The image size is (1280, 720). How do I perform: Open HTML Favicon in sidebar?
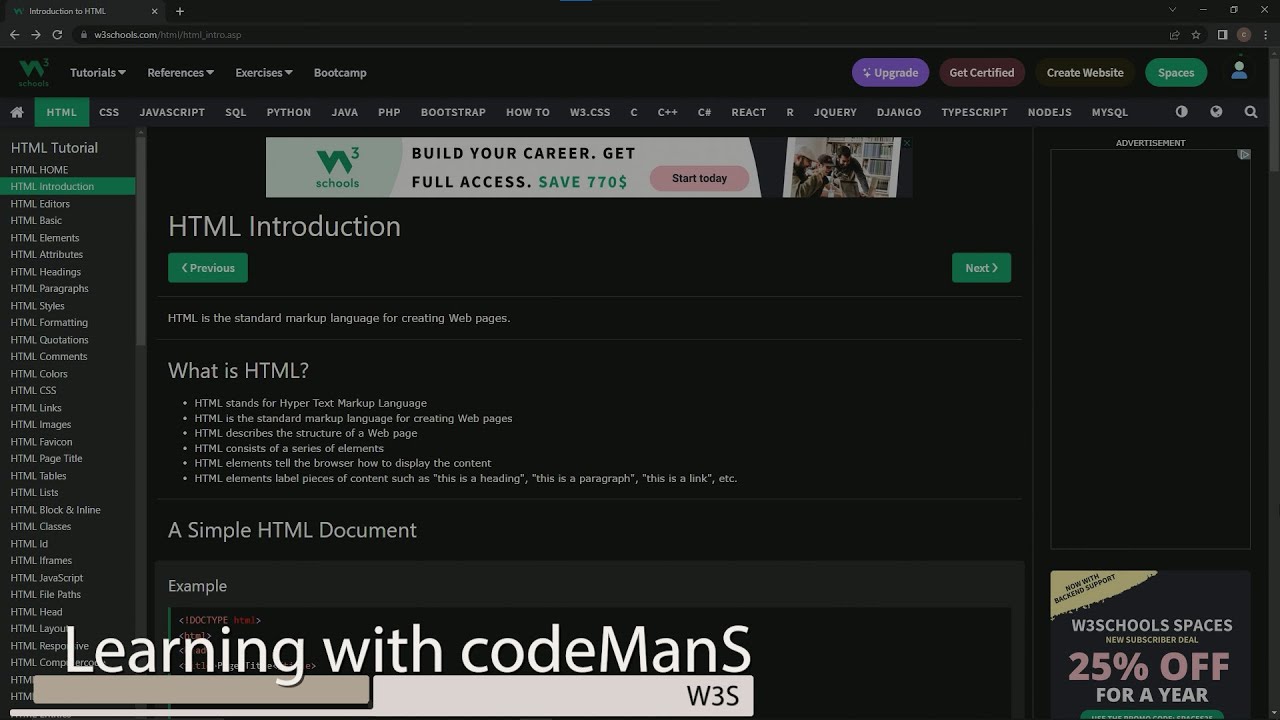41,442
